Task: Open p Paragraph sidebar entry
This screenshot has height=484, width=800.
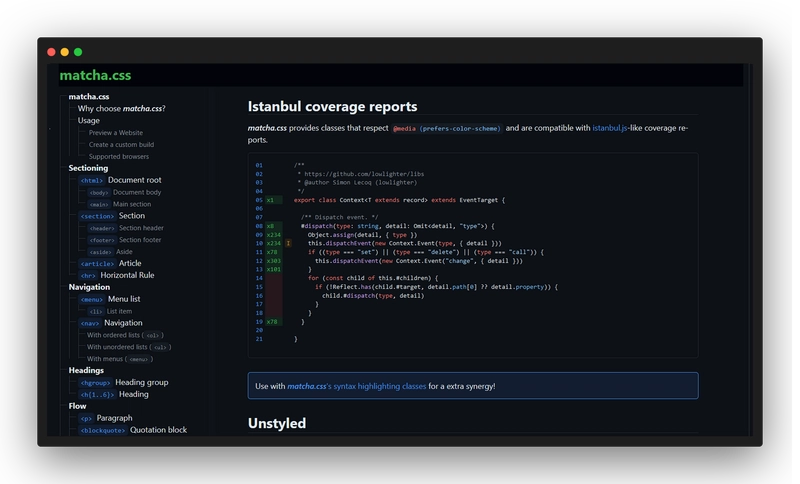Action: click(x=106, y=418)
